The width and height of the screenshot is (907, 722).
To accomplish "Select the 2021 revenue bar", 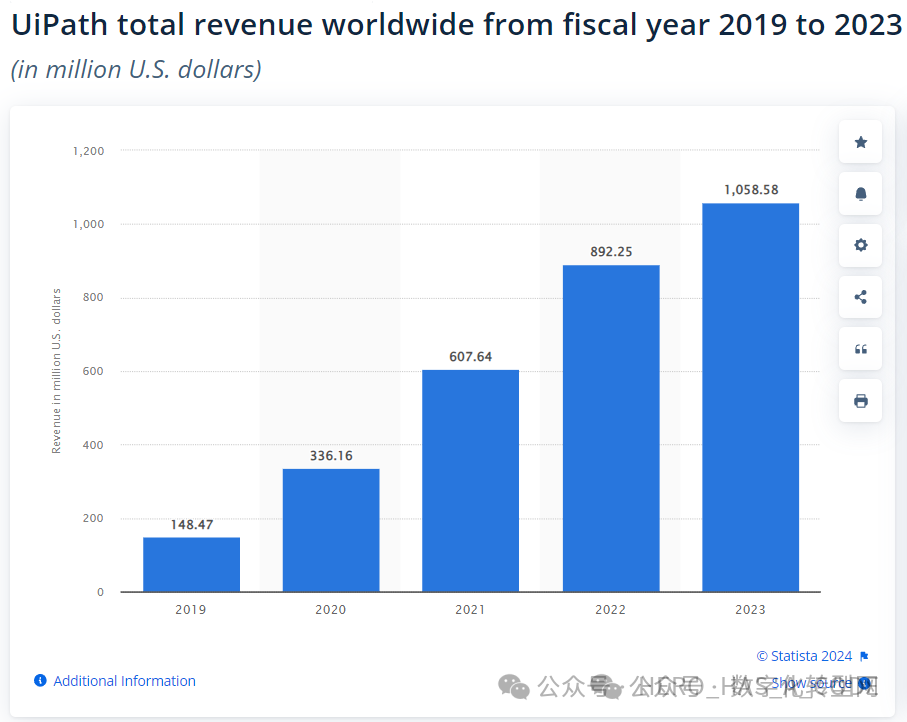I will [470, 480].
